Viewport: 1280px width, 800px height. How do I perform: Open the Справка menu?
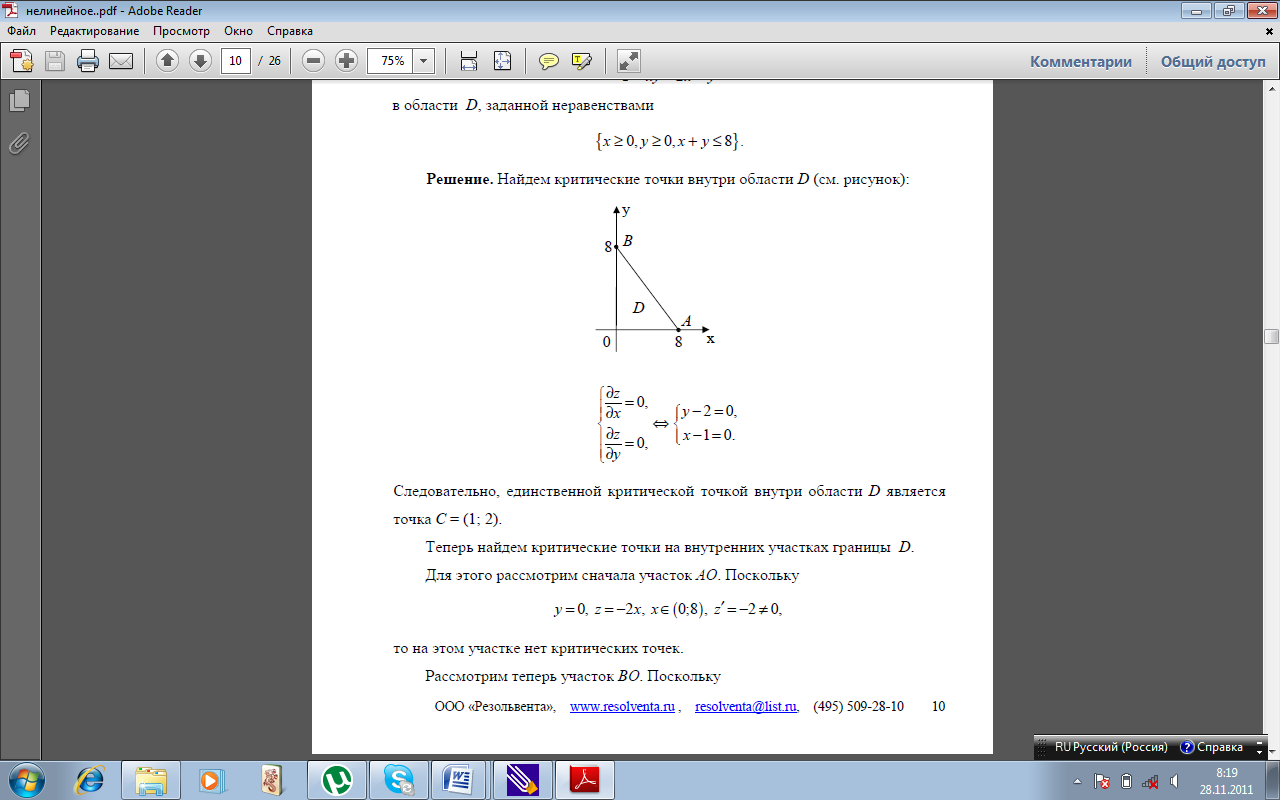[x=290, y=31]
